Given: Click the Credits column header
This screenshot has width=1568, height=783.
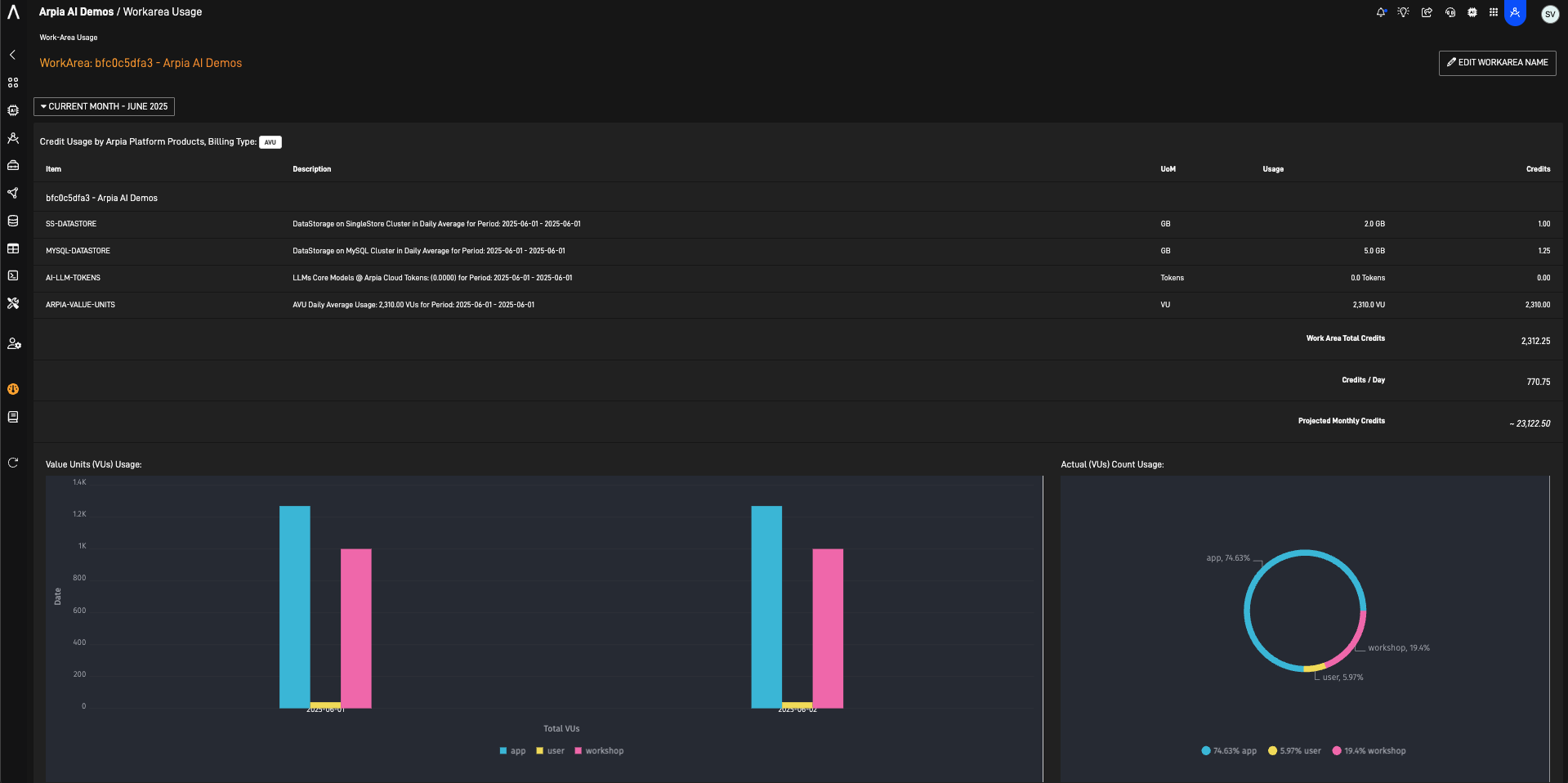Looking at the screenshot, I should (1538, 169).
